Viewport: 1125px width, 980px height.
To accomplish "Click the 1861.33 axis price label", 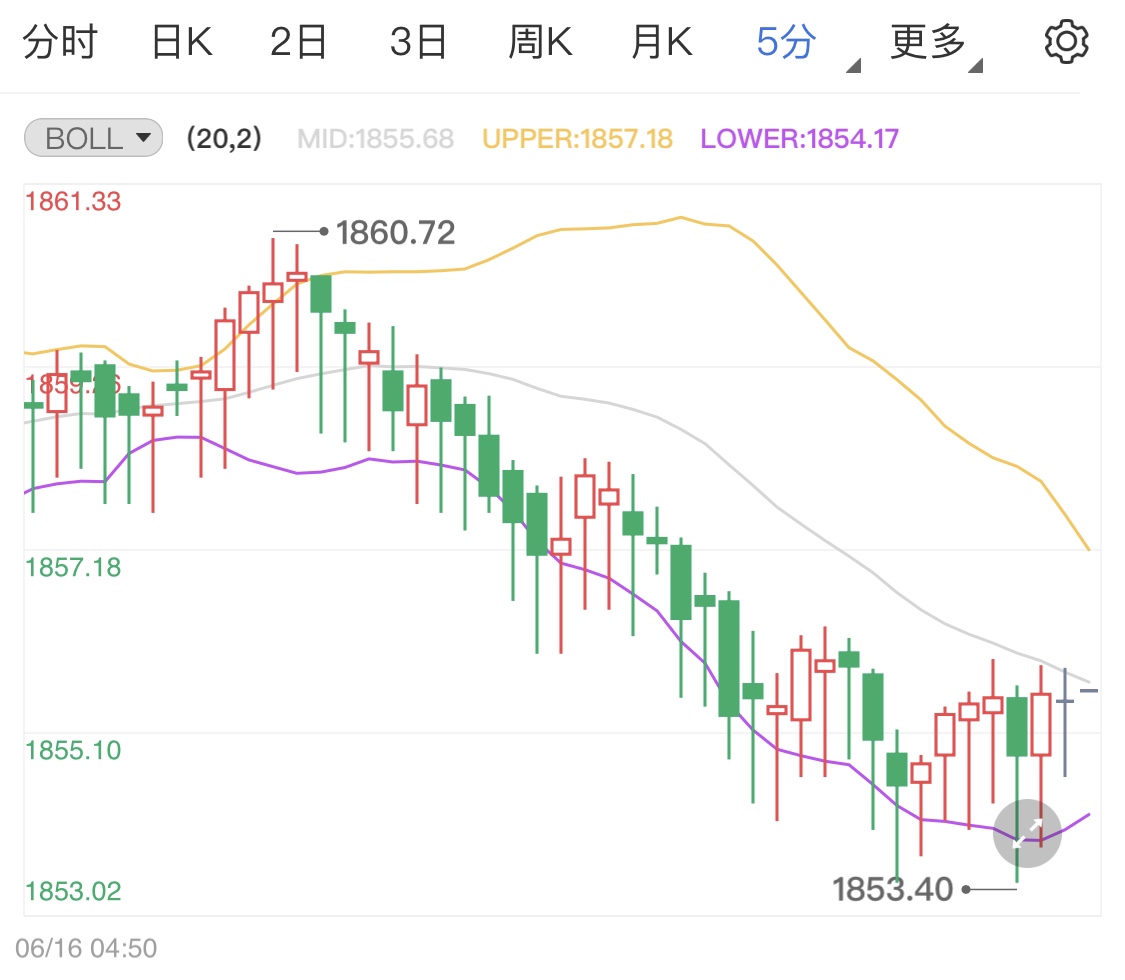I will [x=73, y=202].
